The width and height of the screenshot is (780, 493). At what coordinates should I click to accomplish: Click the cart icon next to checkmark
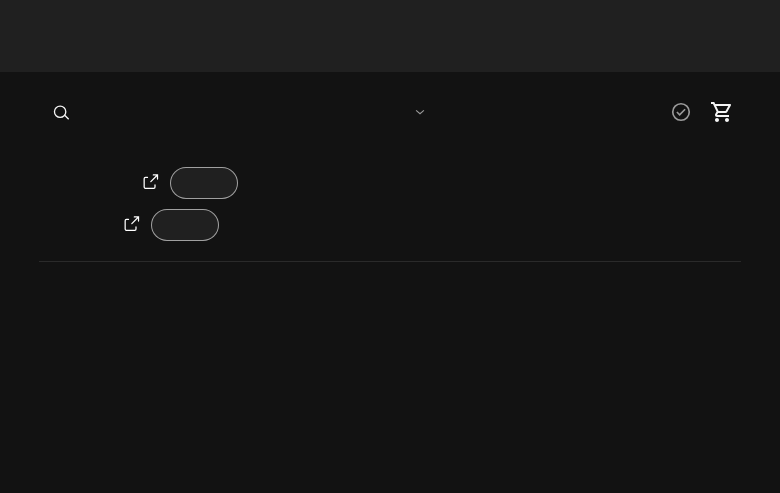tap(721, 112)
